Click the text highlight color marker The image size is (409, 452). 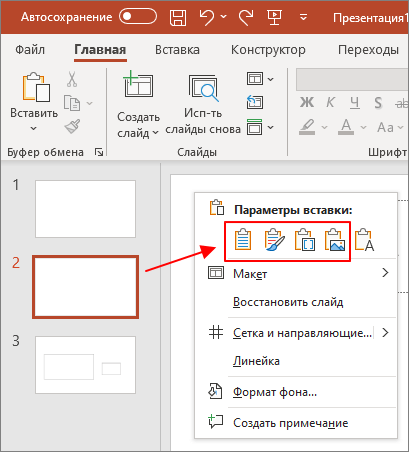pyautogui.click(x=307, y=127)
